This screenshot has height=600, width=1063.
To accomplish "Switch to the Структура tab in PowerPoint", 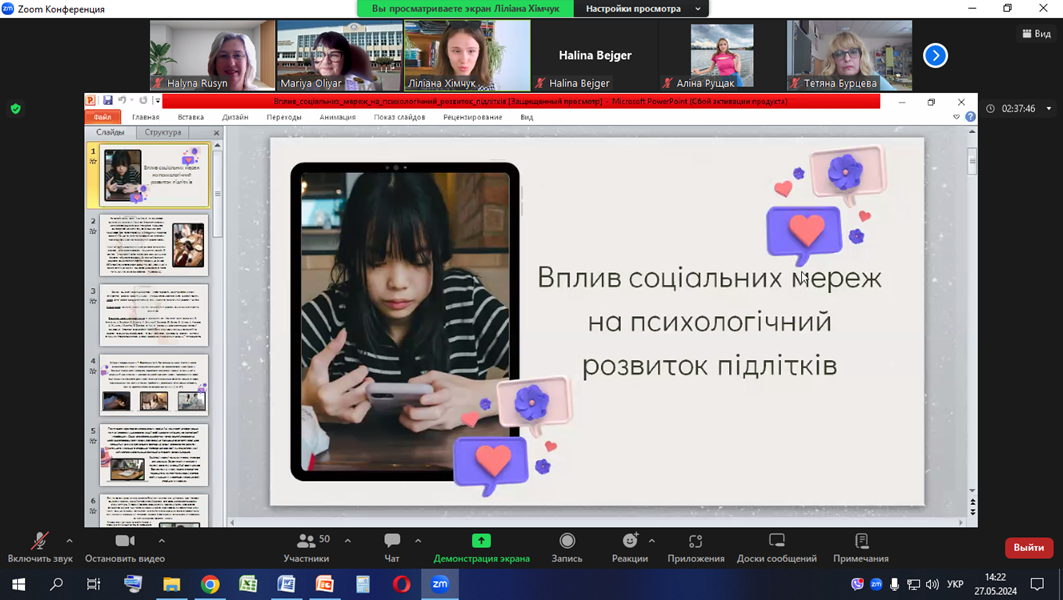I will pos(163,132).
